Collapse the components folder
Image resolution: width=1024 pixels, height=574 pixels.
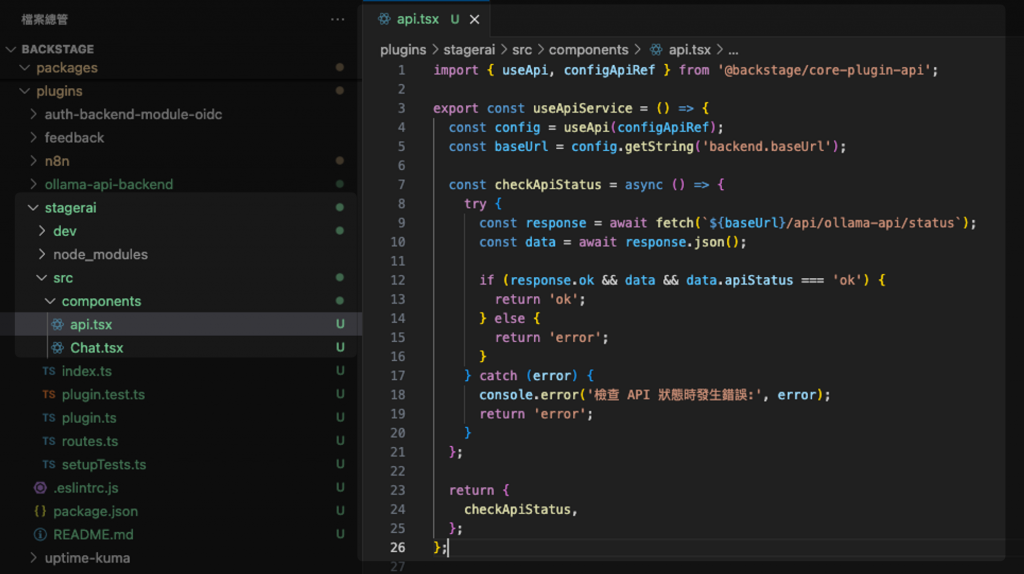[x=50, y=301]
